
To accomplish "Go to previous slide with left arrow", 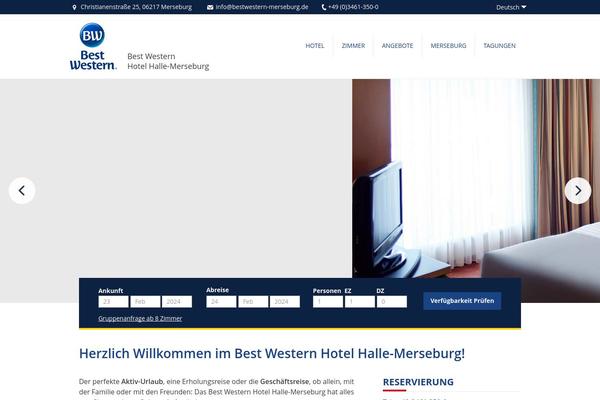I will pyautogui.click(x=22, y=190).
